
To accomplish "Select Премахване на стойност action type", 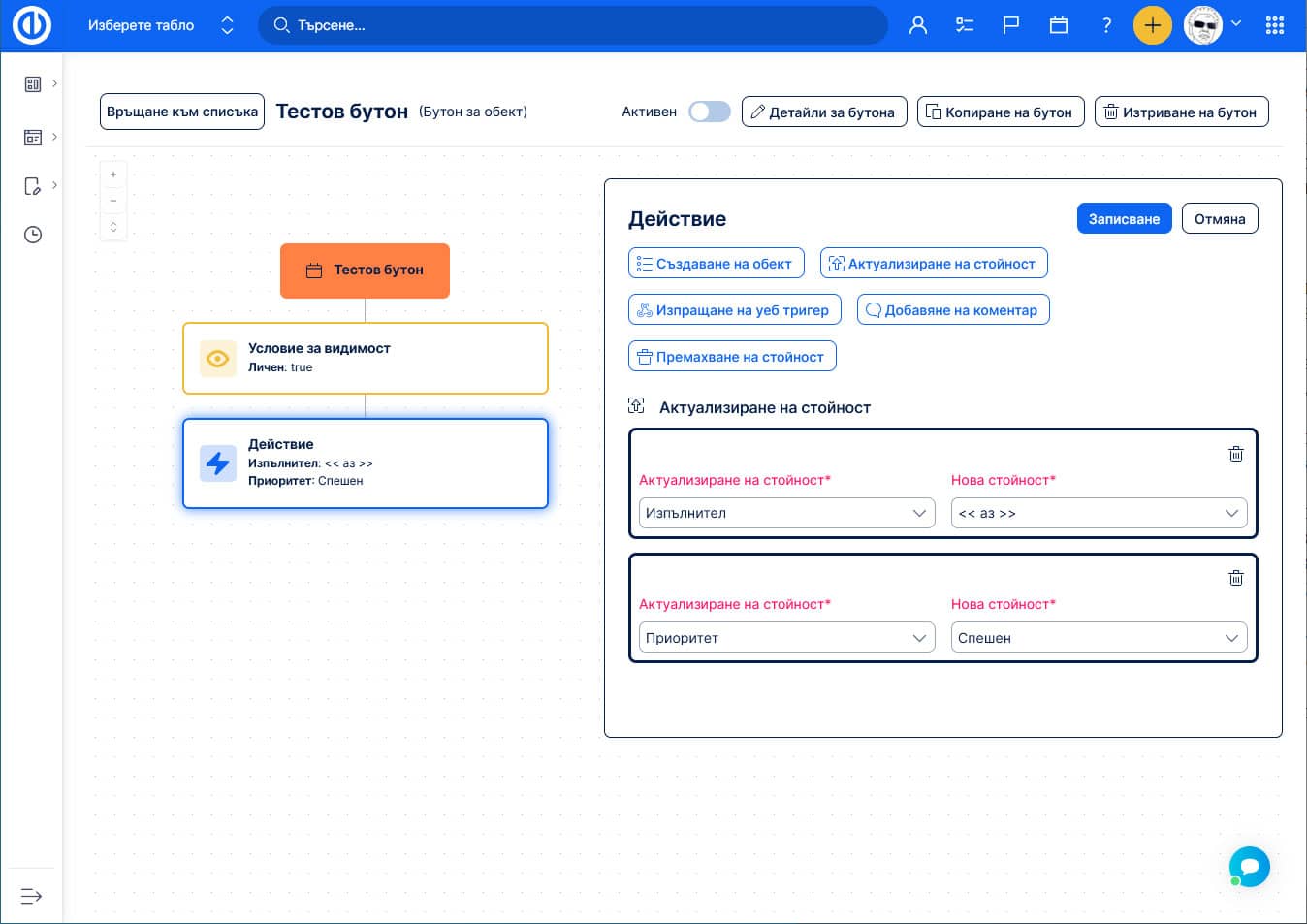I will tap(732, 356).
